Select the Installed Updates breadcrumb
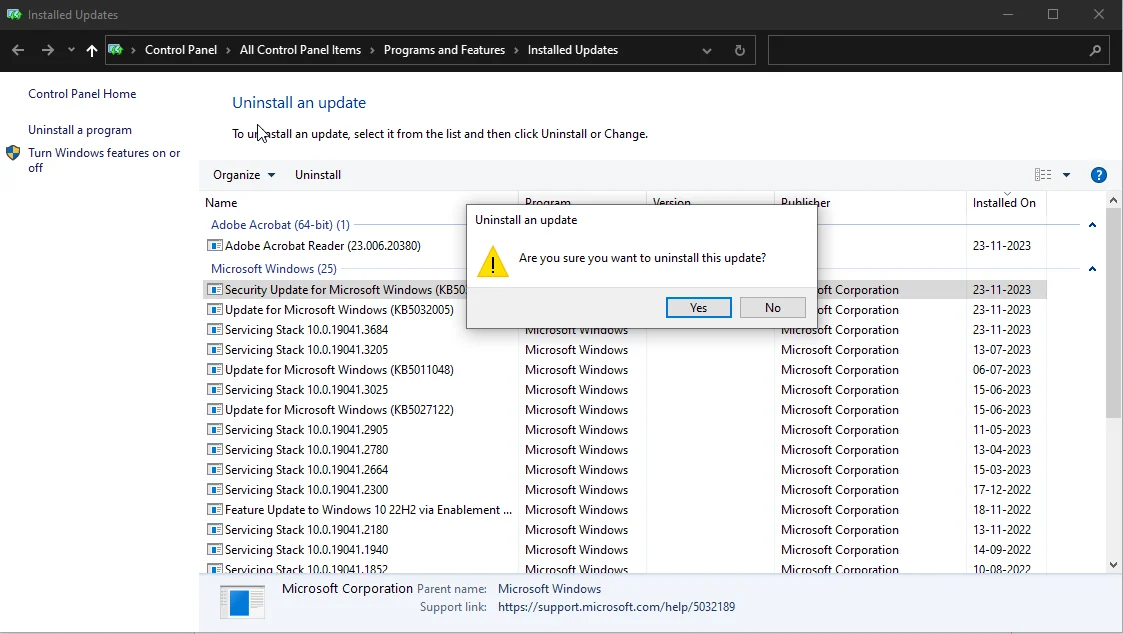Screen dimensions: 1123x634 [572, 50]
